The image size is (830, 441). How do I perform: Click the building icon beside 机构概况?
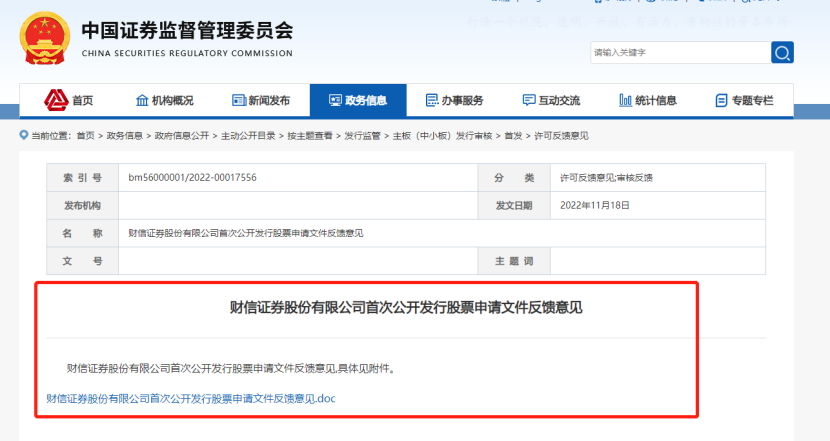(x=142, y=100)
